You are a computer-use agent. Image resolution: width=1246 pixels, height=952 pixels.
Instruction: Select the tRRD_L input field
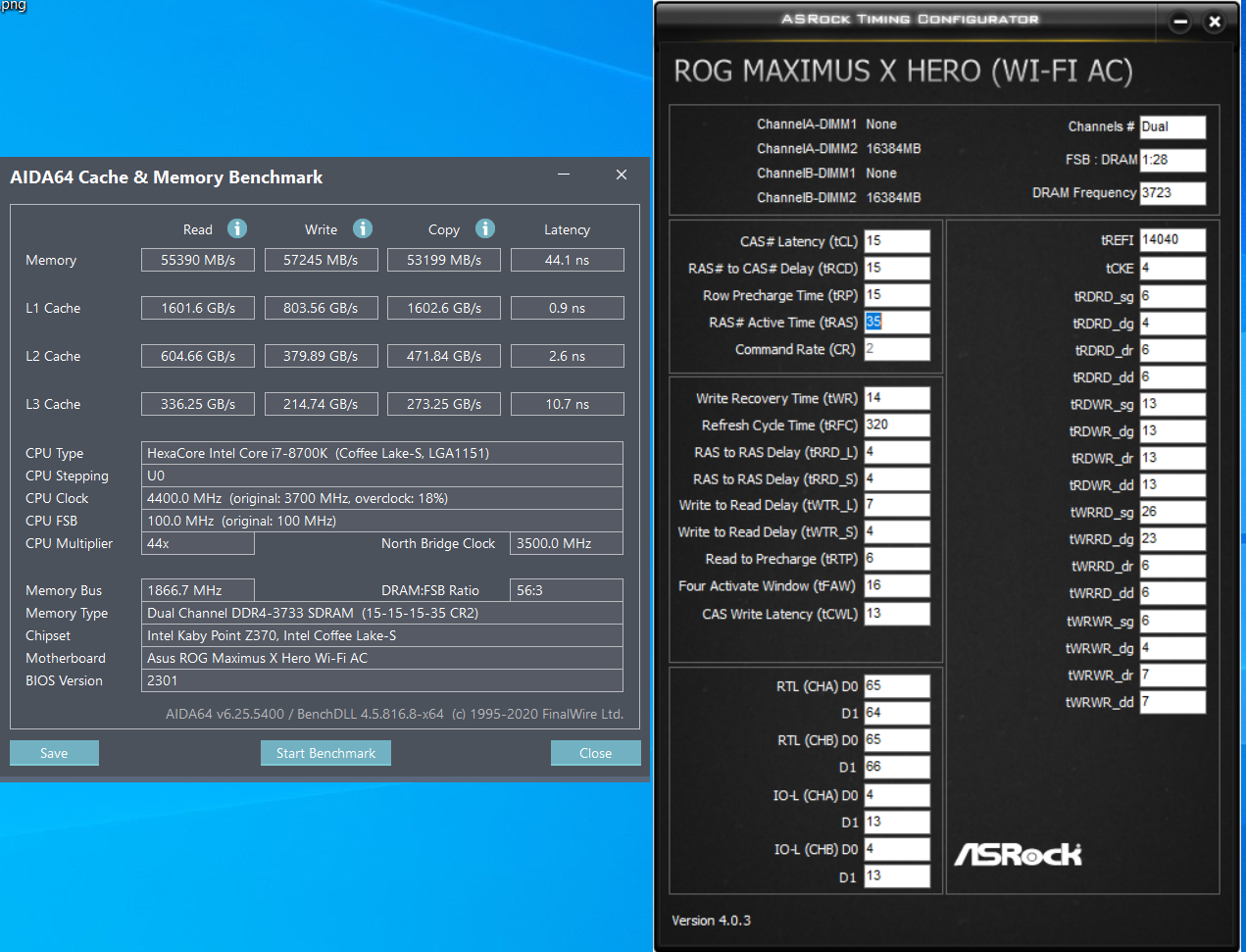pyautogui.click(x=897, y=452)
